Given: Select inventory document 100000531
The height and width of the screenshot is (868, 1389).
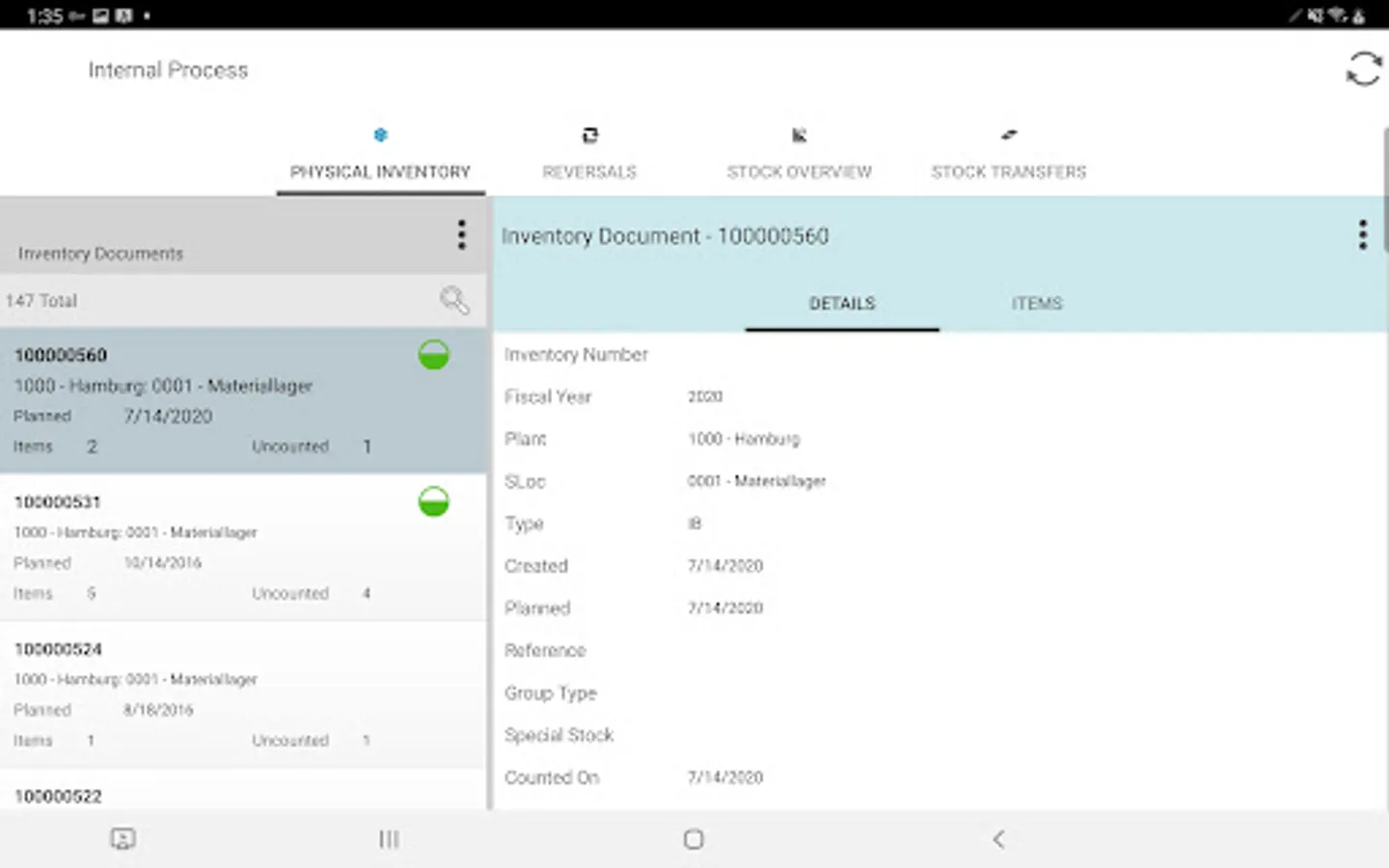Looking at the screenshot, I should pyautogui.click(x=243, y=548).
